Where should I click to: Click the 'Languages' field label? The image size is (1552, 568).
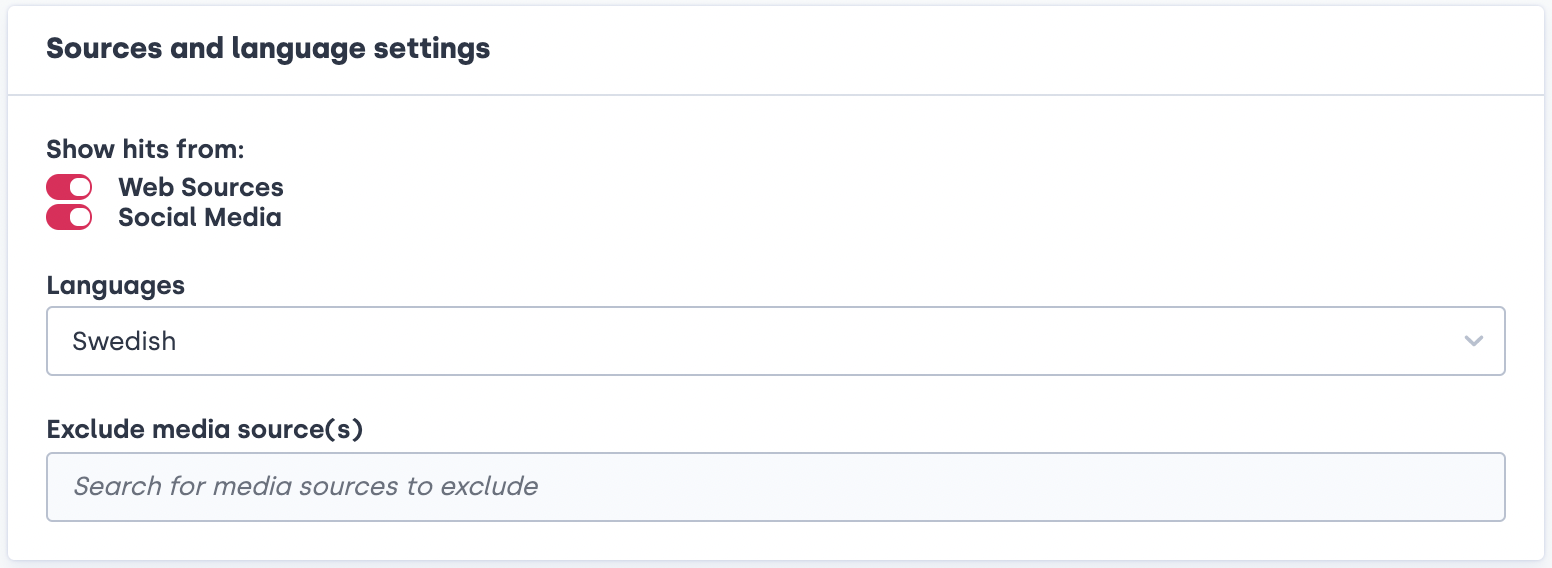(x=115, y=285)
